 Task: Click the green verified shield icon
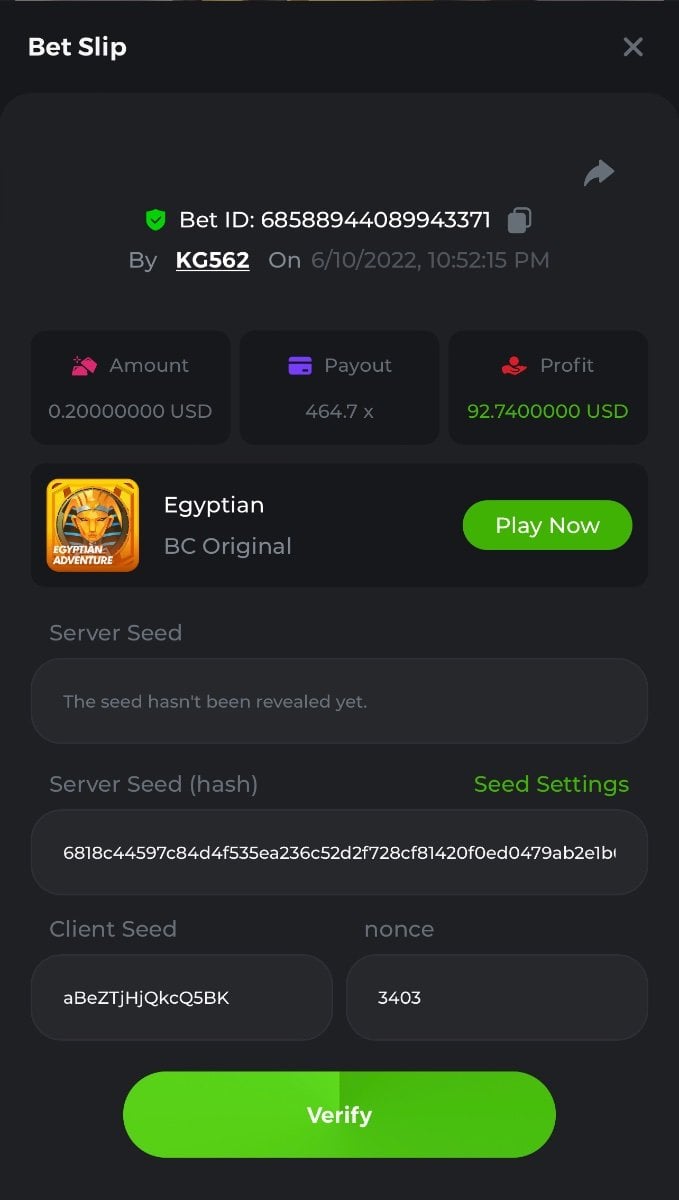click(x=155, y=220)
